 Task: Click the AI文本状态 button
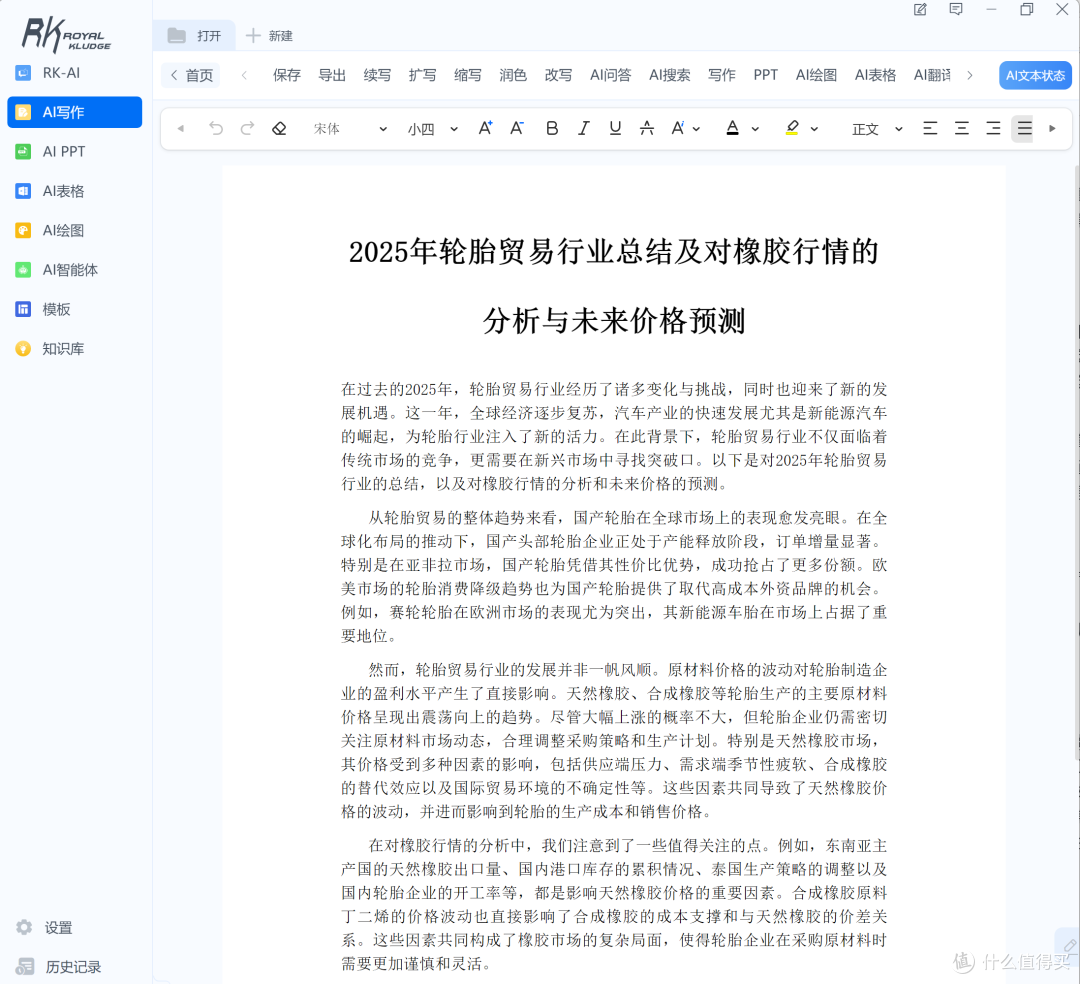(x=1035, y=76)
